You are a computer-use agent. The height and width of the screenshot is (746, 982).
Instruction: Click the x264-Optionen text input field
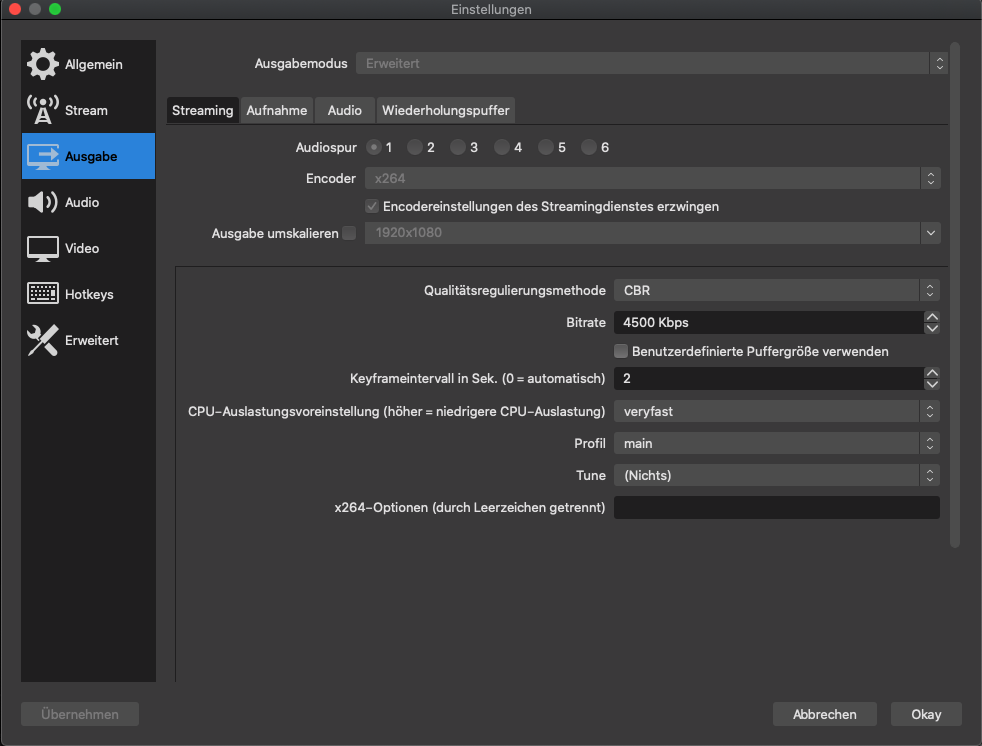[x=776, y=507]
